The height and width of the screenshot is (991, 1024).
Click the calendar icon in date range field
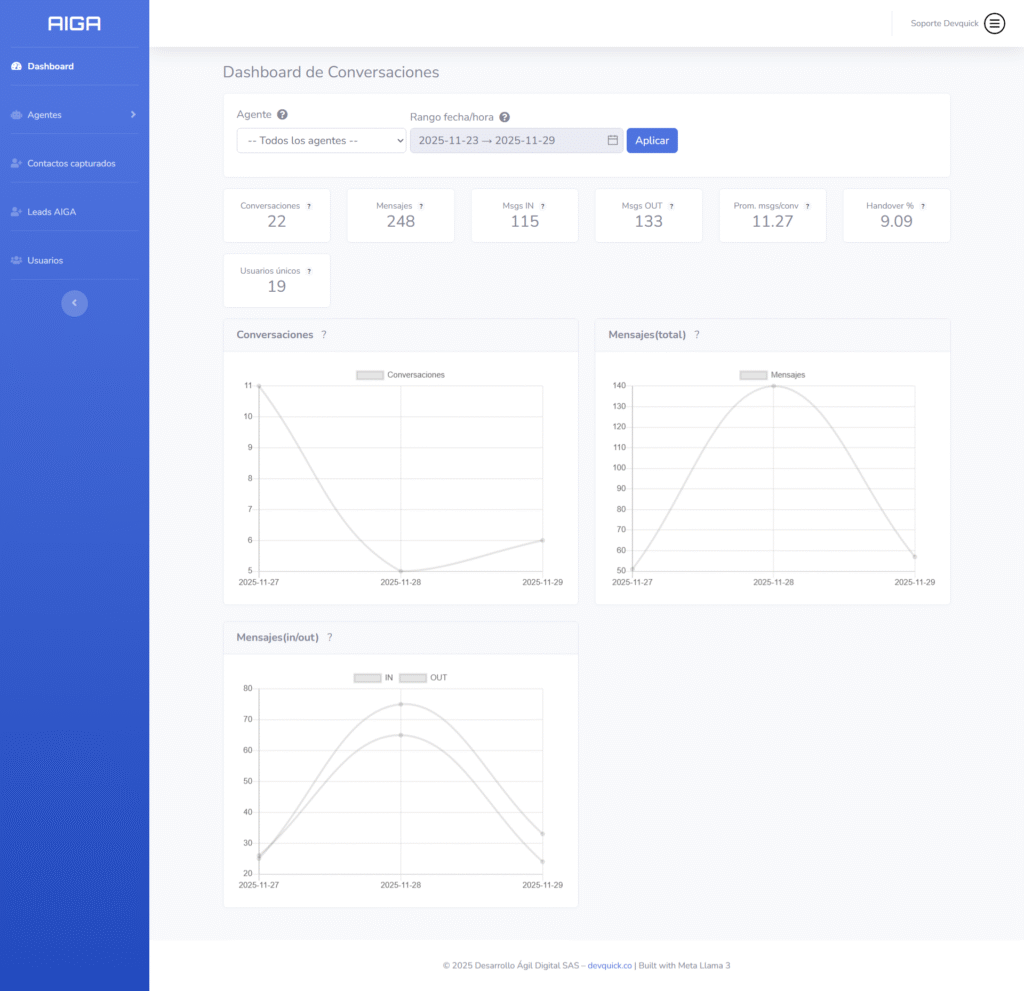612,141
